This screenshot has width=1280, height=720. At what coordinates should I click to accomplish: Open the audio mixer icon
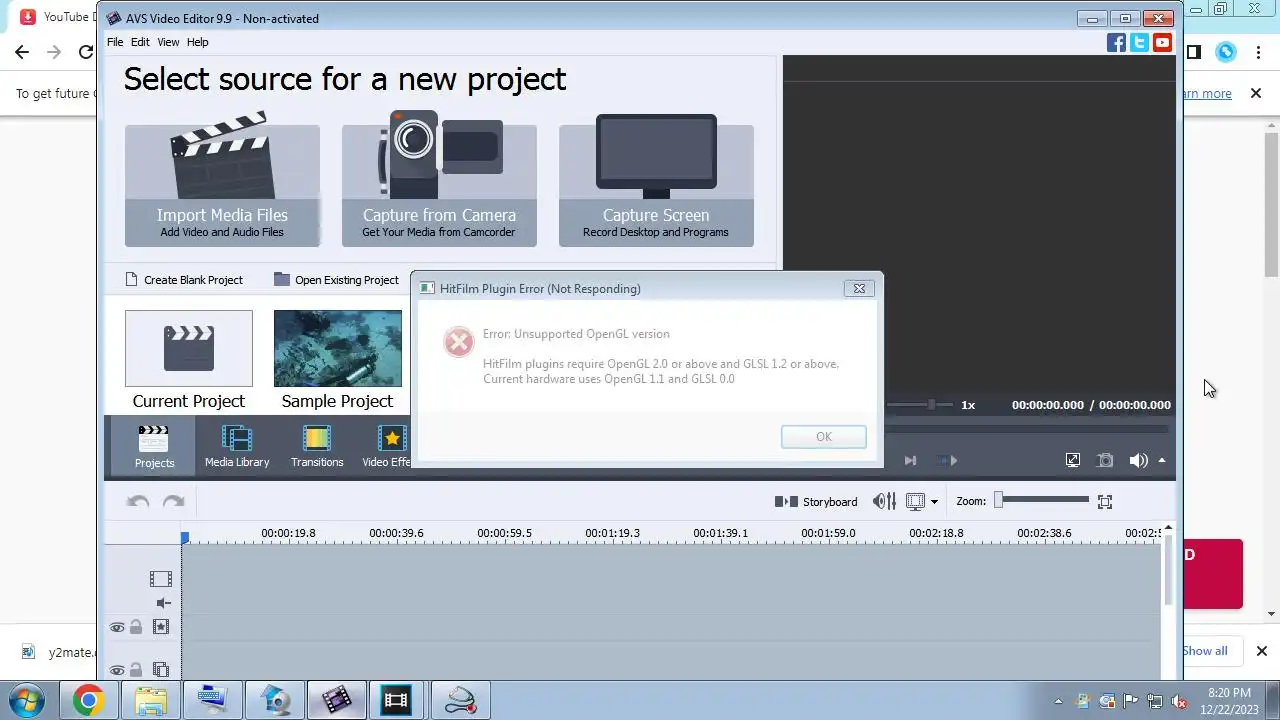point(884,502)
